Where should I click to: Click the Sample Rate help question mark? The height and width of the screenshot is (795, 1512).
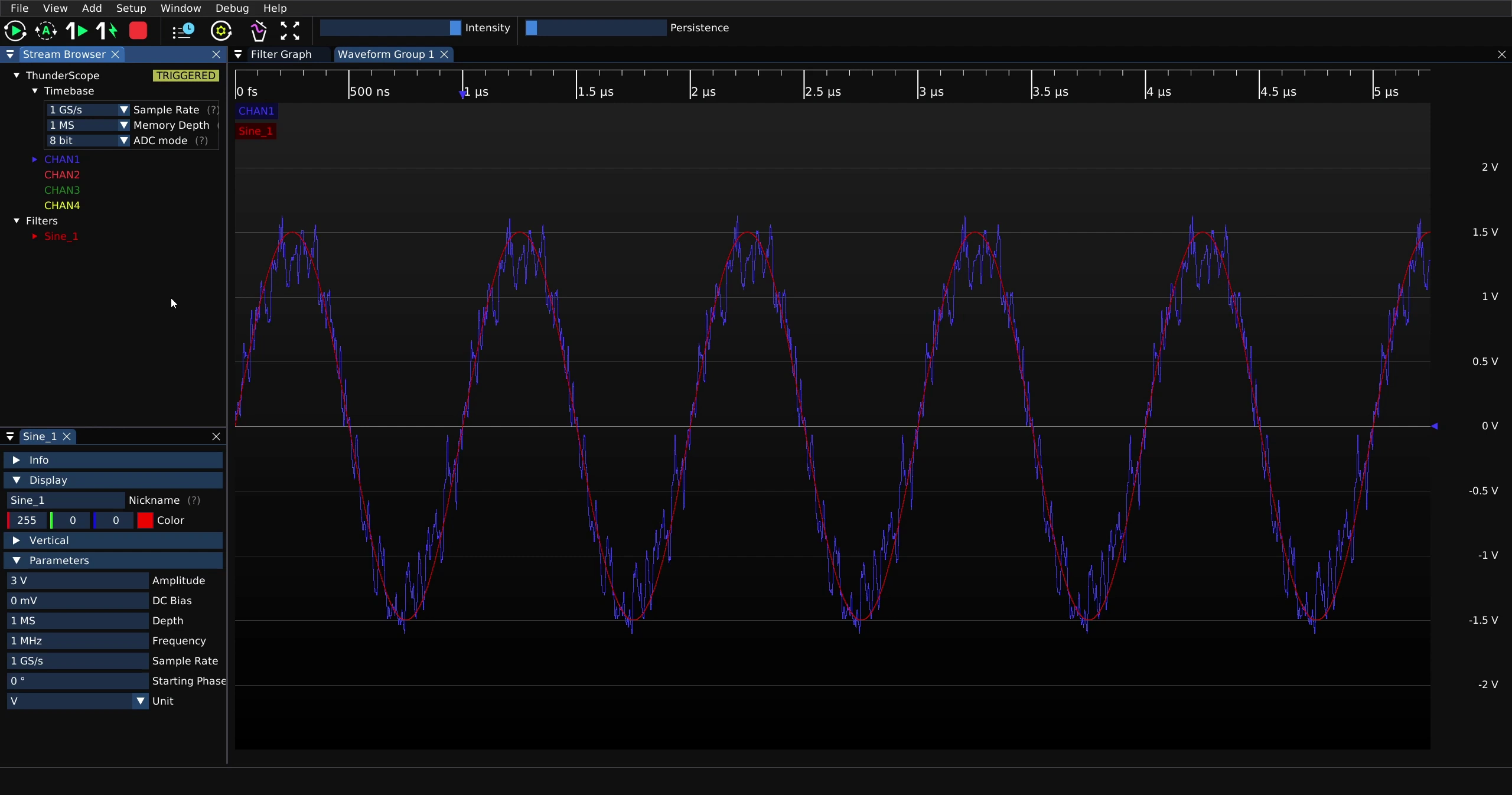pyautogui.click(x=213, y=110)
